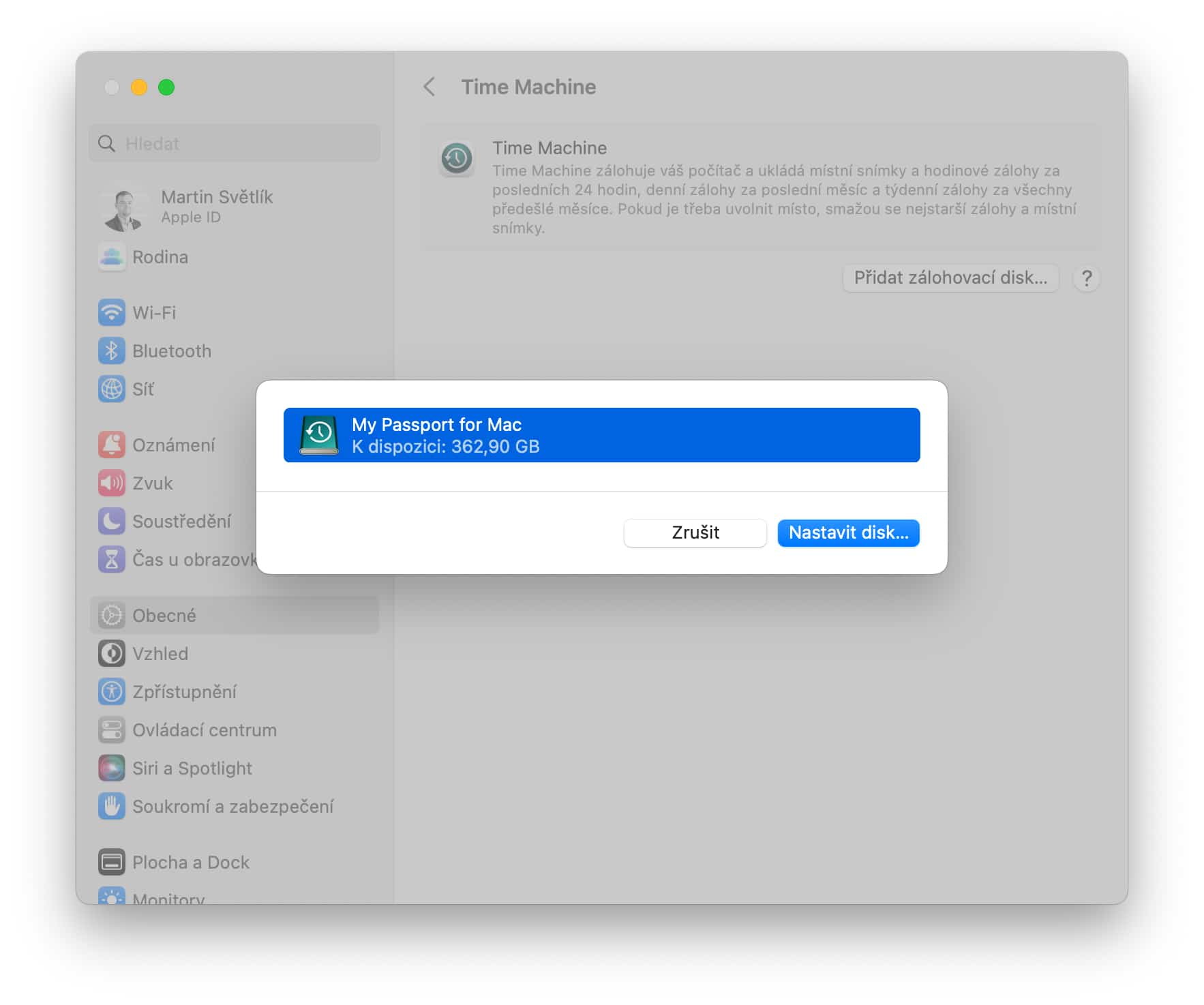Open Zpřístupnění accessibility settings
Image resolution: width=1204 pixels, height=1005 pixels.
pyautogui.click(x=235, y=692)
